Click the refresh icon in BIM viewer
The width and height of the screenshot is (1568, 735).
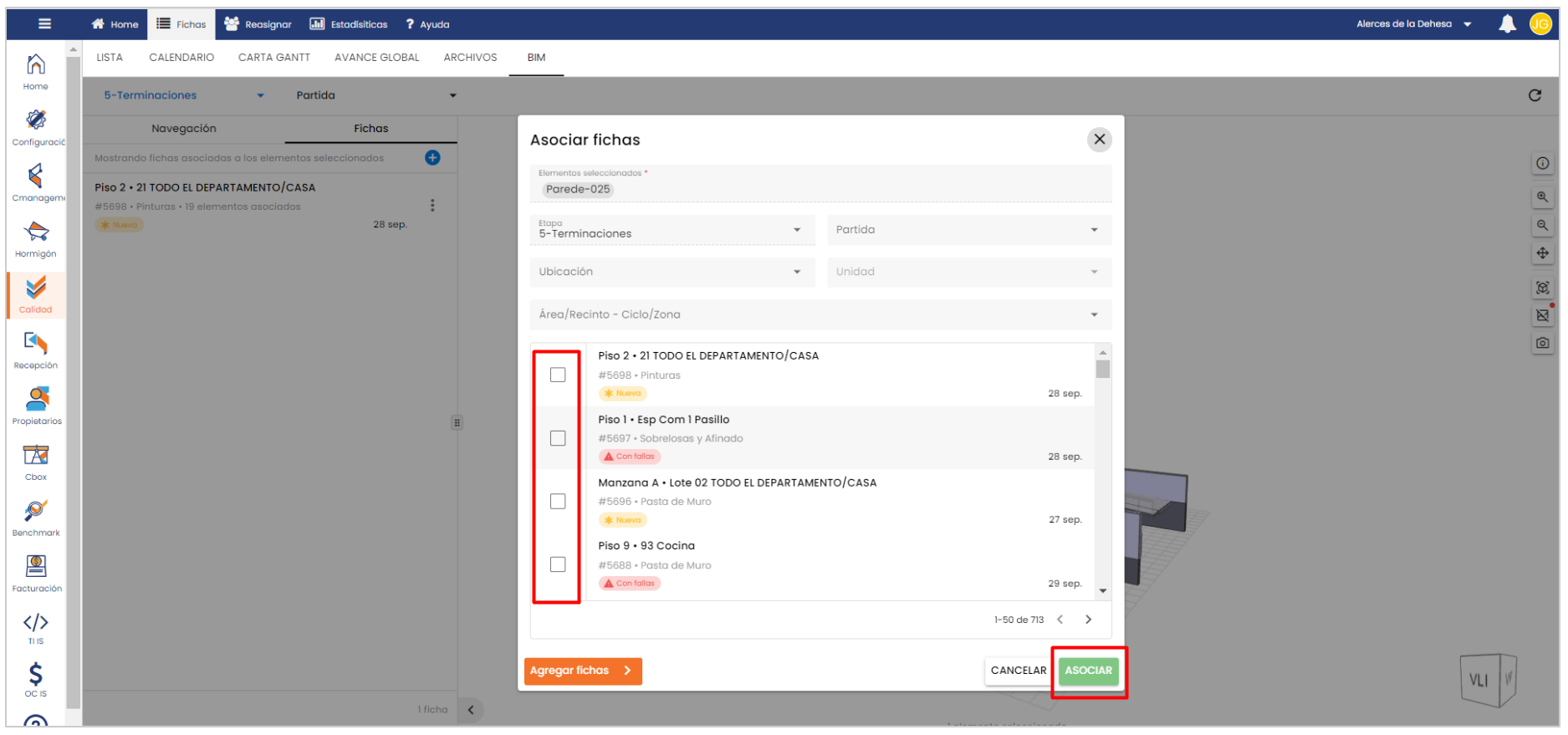click(x=1535, y=95)
